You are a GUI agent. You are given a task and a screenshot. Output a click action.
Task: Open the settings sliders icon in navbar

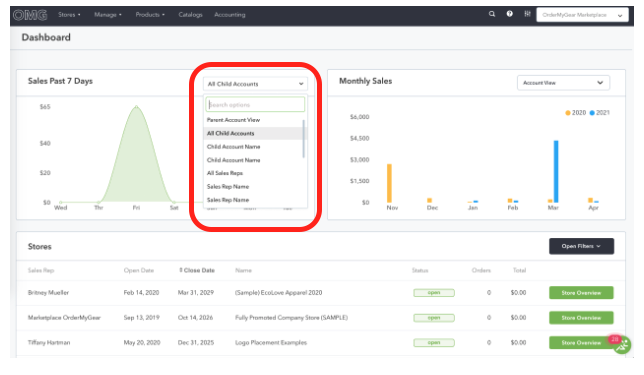pyautogui.click(x=527, y=14)
